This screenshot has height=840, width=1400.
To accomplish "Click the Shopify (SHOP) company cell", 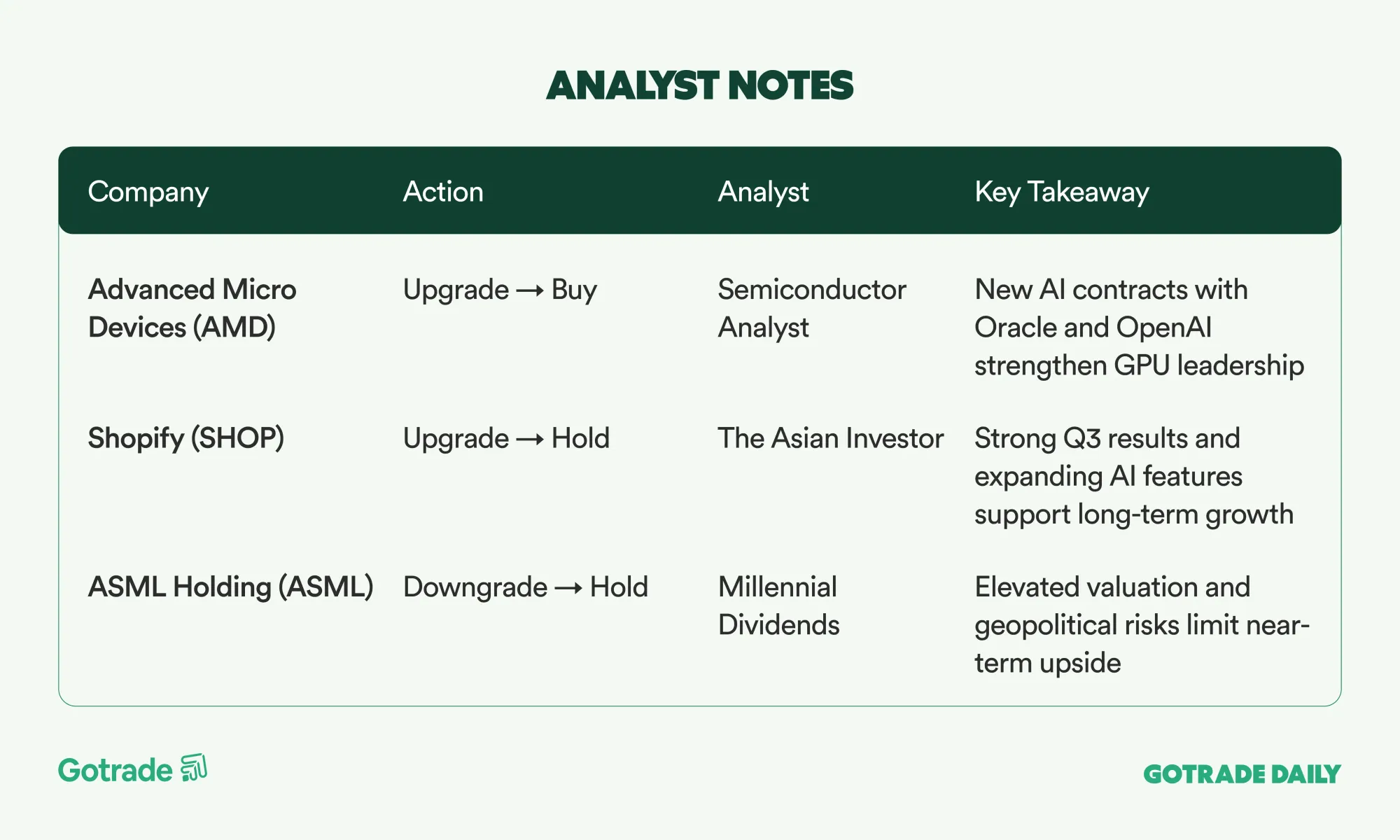I will point(186,438).
